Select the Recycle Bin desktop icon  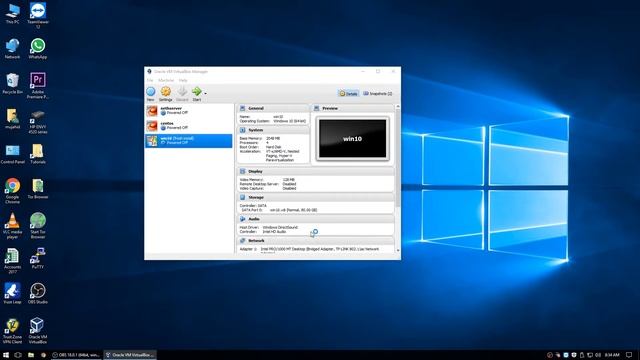12,84
